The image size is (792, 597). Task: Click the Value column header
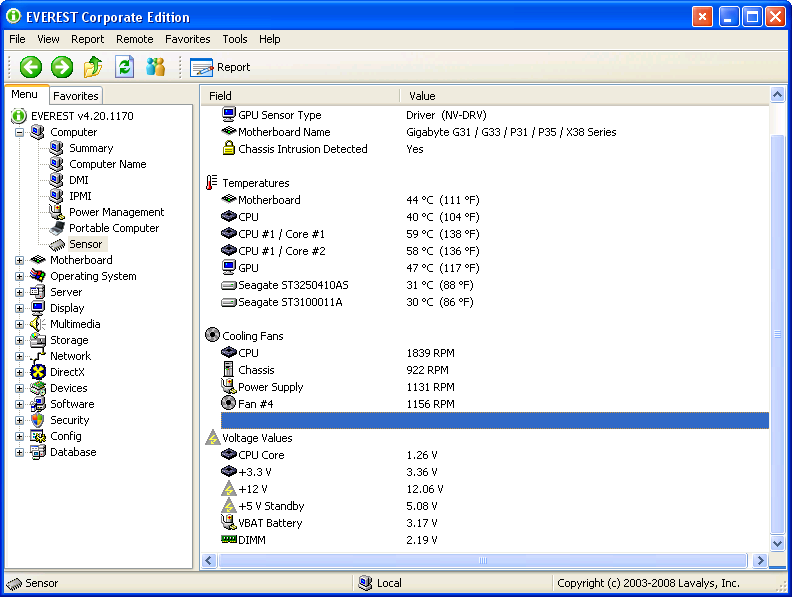pyautogui.click(x=585, y=95)
